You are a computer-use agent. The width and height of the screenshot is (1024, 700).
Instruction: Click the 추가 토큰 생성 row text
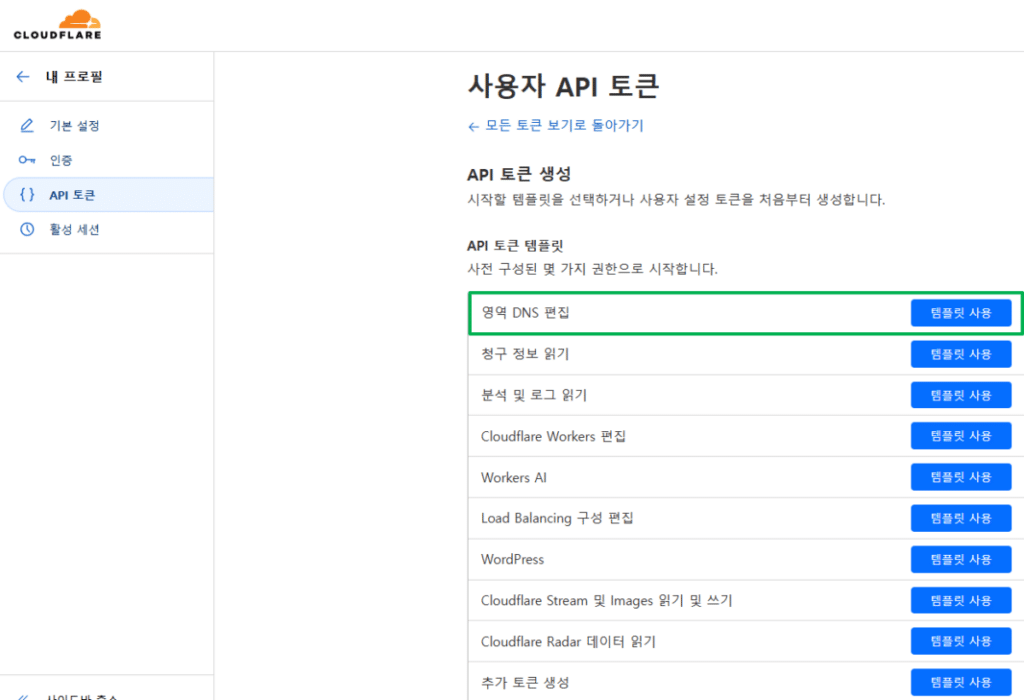pyautogui.click(x=525, y=682)
